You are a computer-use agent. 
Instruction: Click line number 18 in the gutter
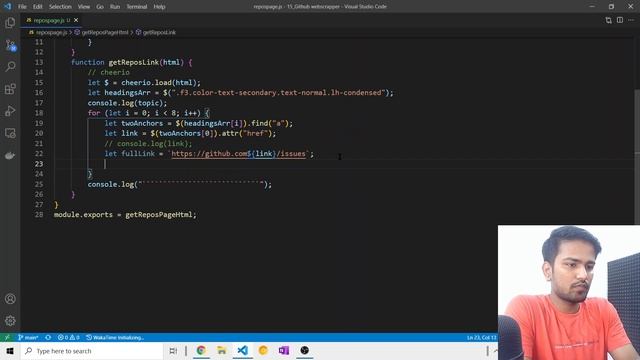pyautogui.click(x=39, y=113)
